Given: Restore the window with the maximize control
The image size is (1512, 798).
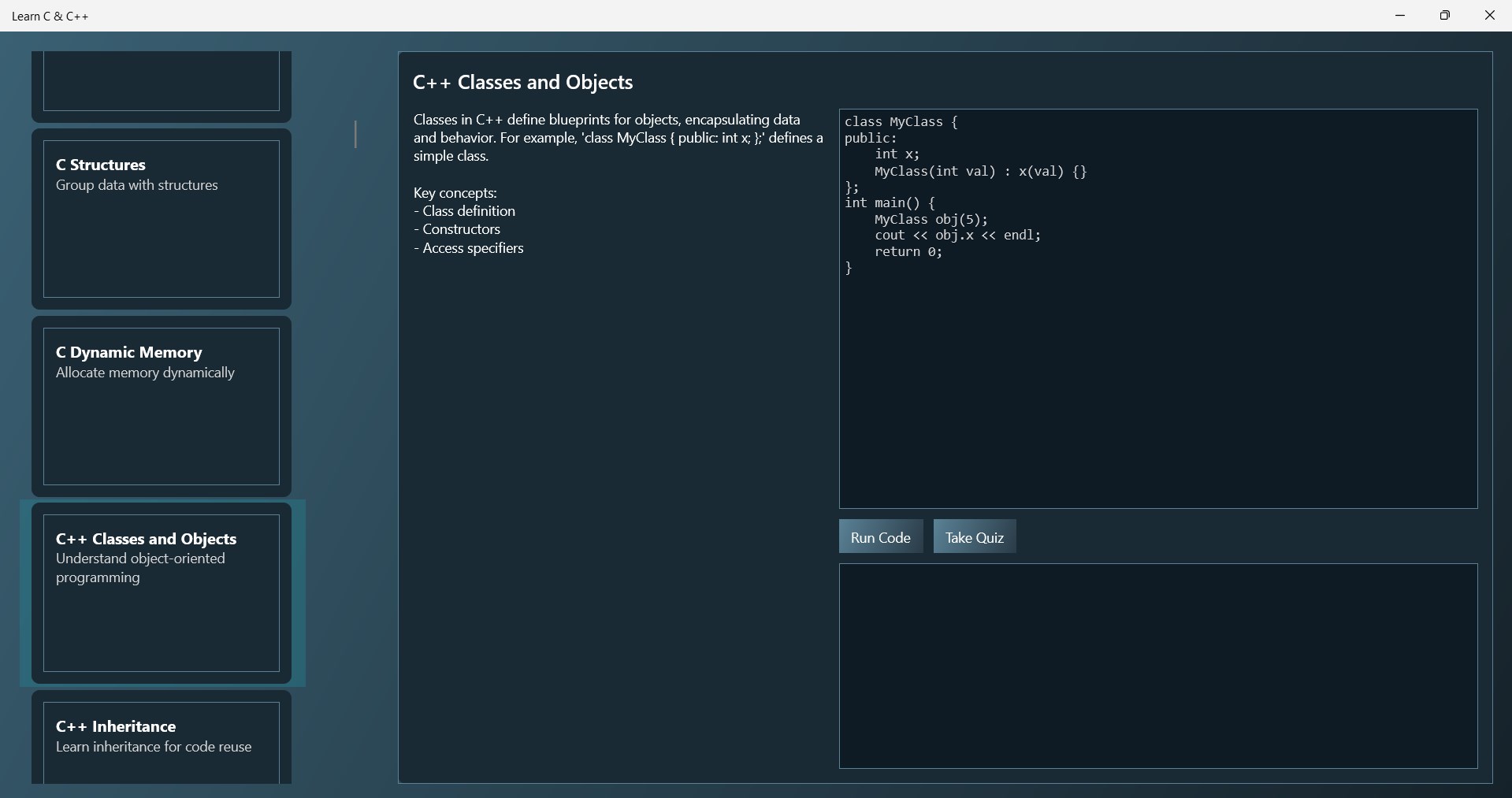Looking at the screenshot, I should tap(1446, 15).
